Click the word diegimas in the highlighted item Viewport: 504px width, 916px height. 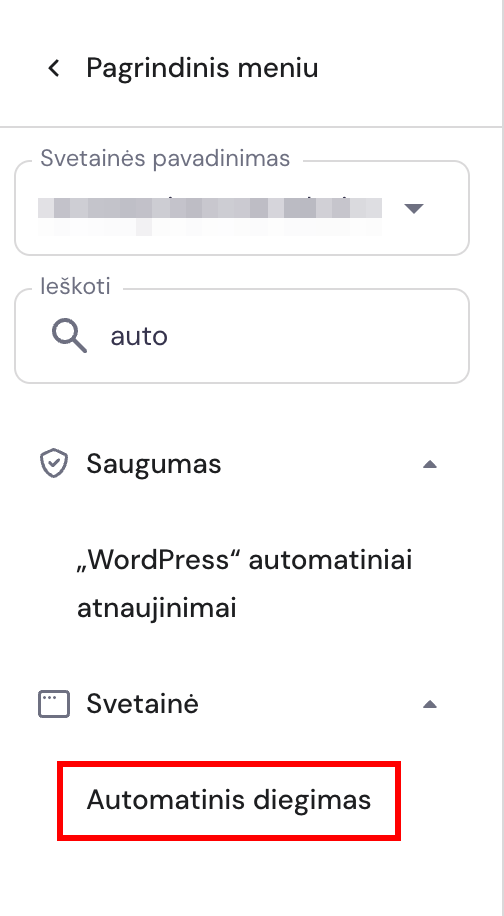coord(312,800)
